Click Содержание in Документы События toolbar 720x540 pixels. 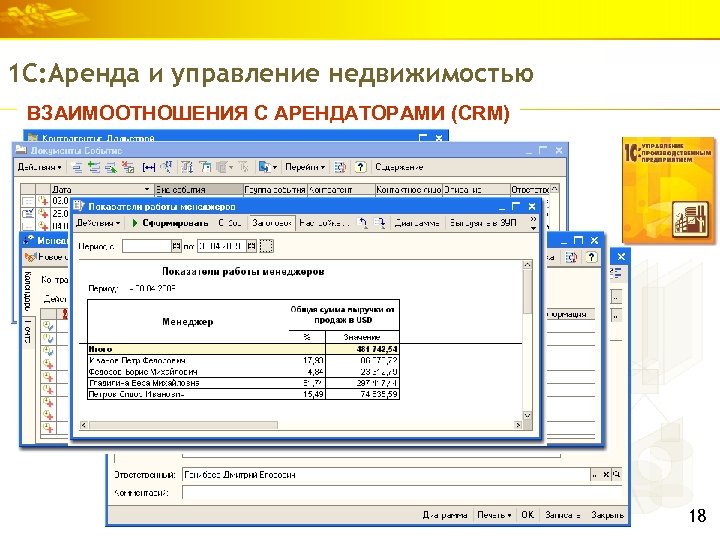[399, 168]
